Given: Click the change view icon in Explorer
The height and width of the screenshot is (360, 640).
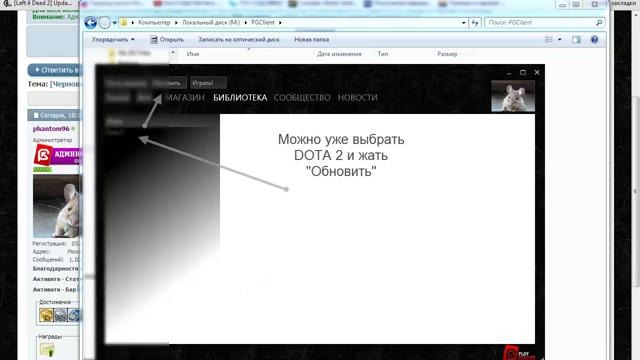Looking at the screenshot, I should click(549, 40).
